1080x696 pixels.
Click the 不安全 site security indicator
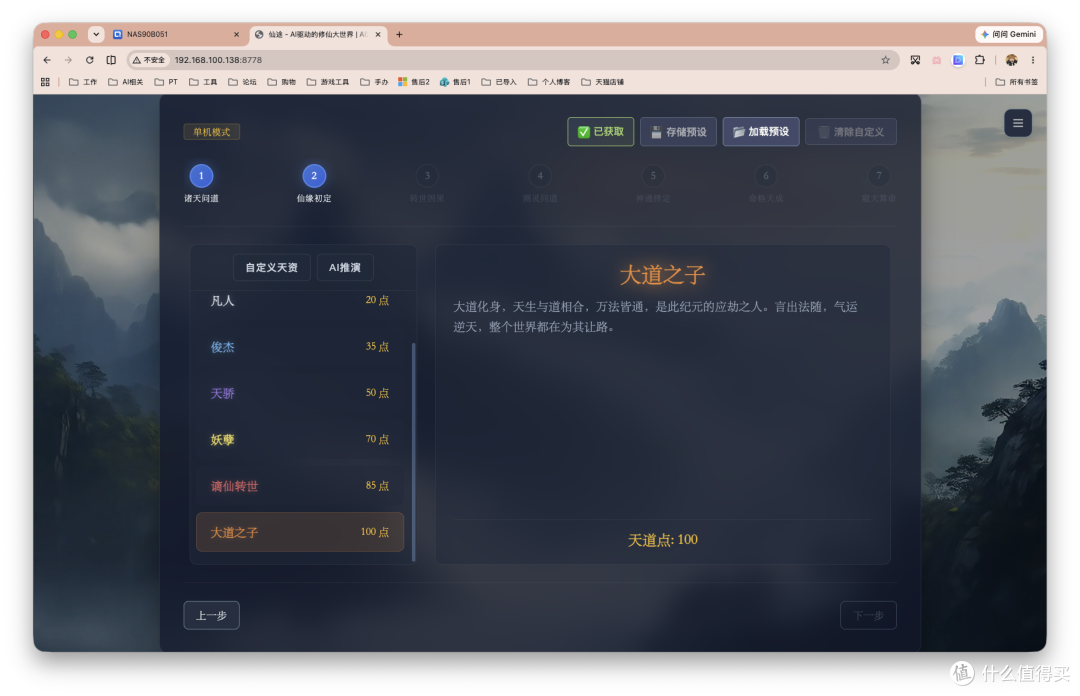click(149, 60)
